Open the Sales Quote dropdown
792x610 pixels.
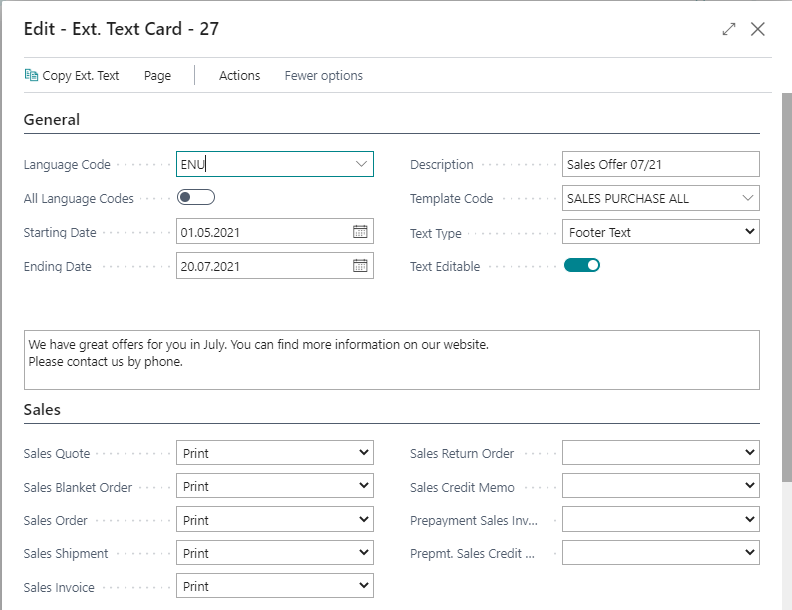pos(275,452)
